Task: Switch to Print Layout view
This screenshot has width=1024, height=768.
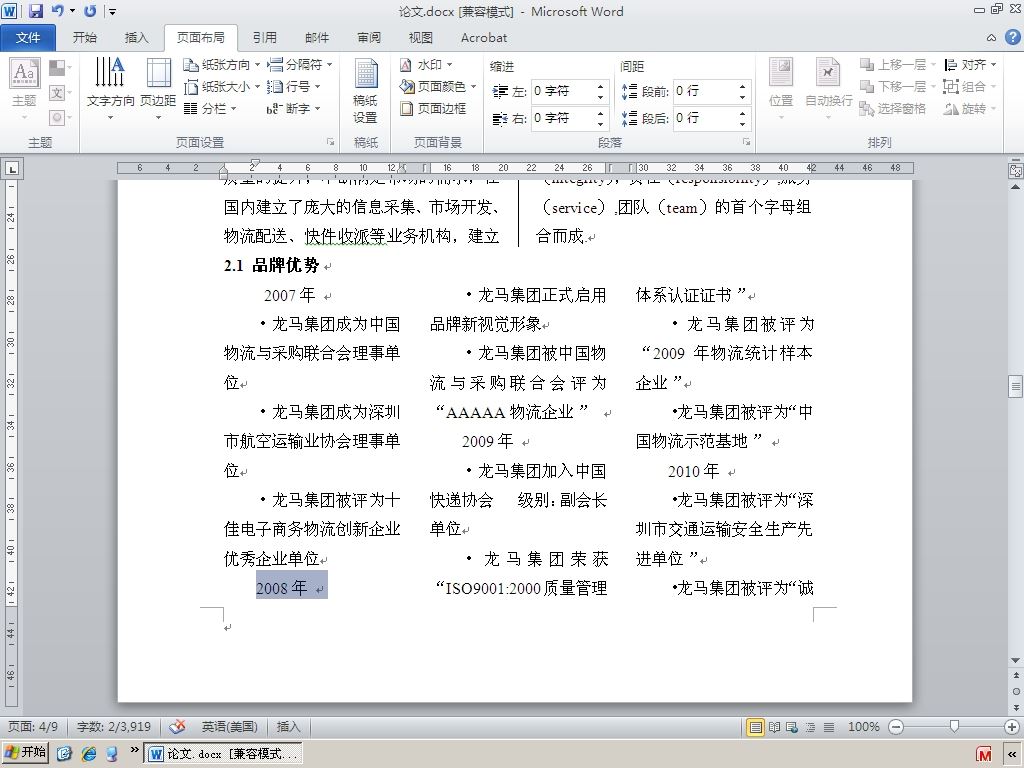Action: coord(756,727)
